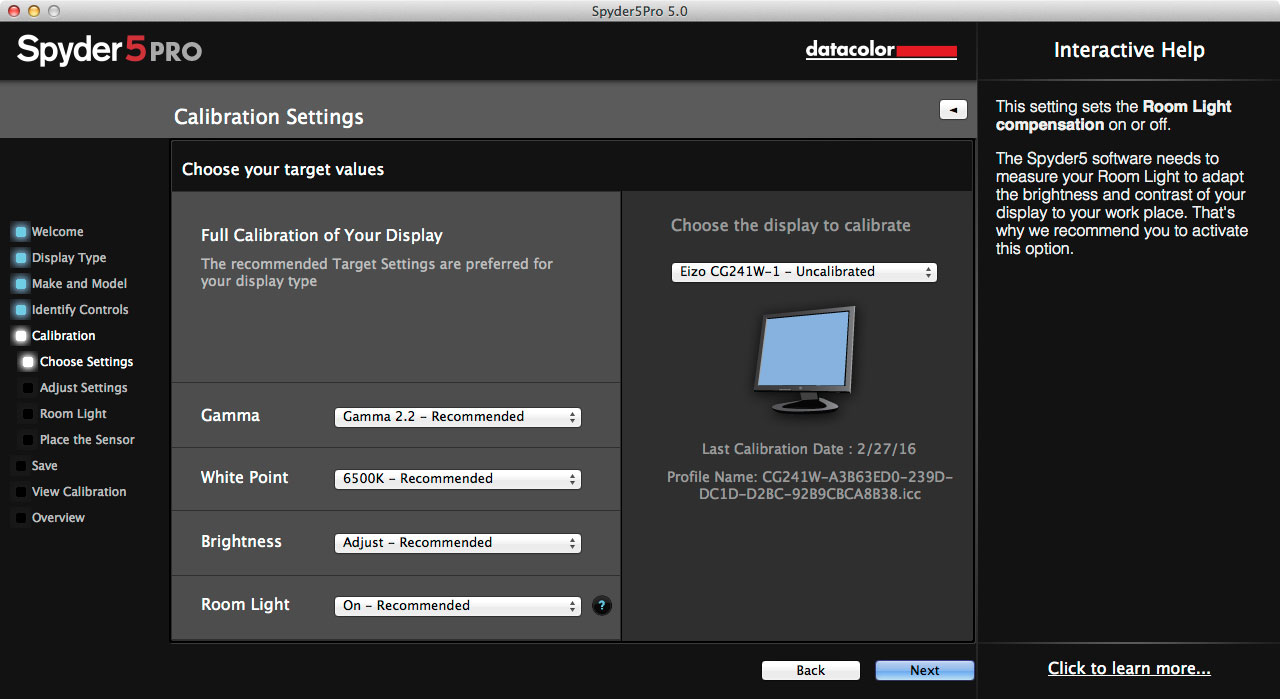
Task: Open the Room Light dropdown
Action: 457,606
